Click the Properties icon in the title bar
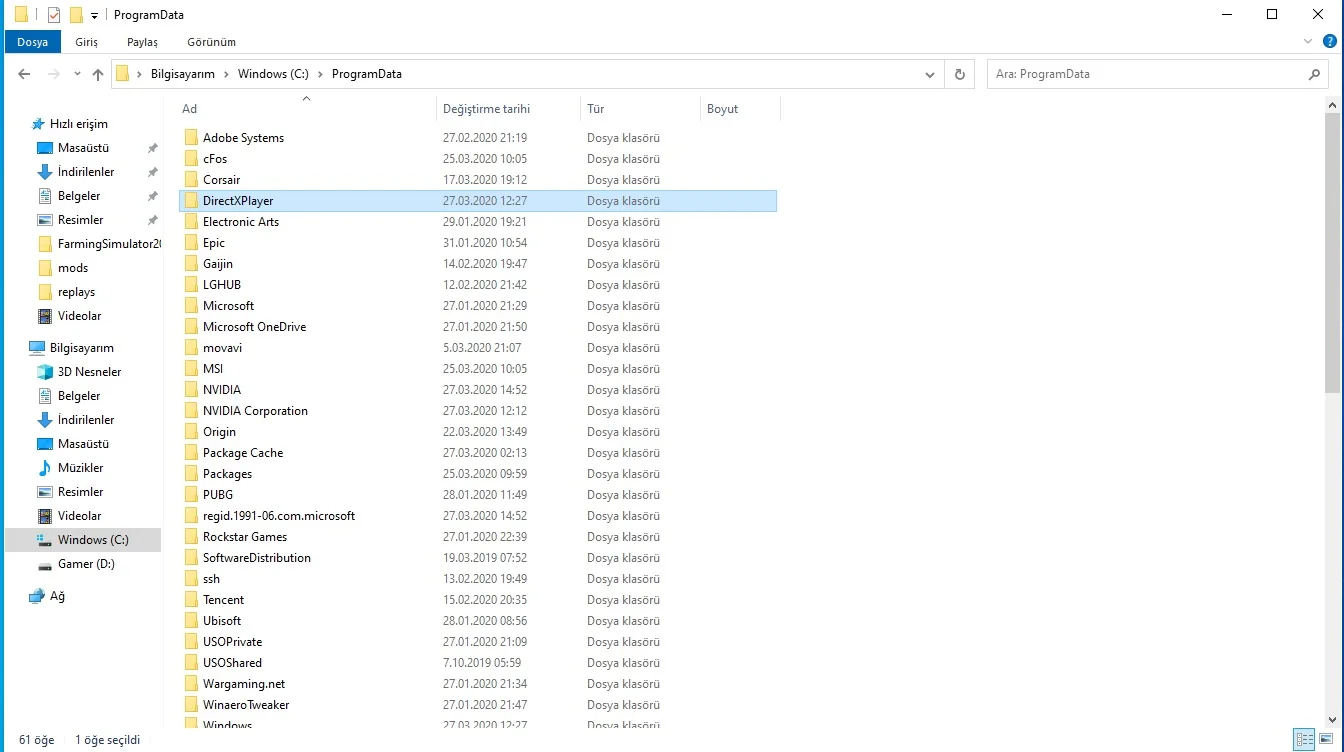 54,15
